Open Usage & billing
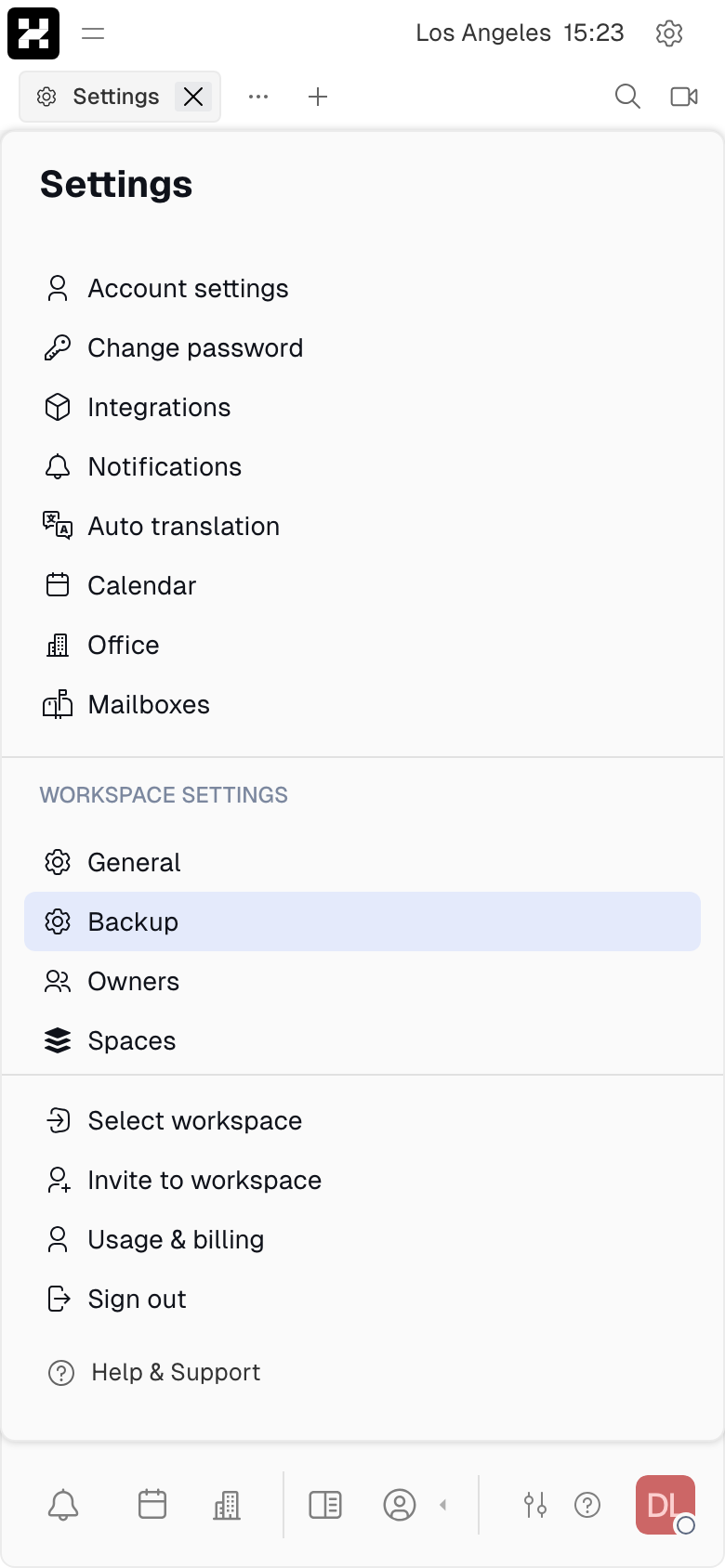 pyautogui.click(x=362, y=1239)
